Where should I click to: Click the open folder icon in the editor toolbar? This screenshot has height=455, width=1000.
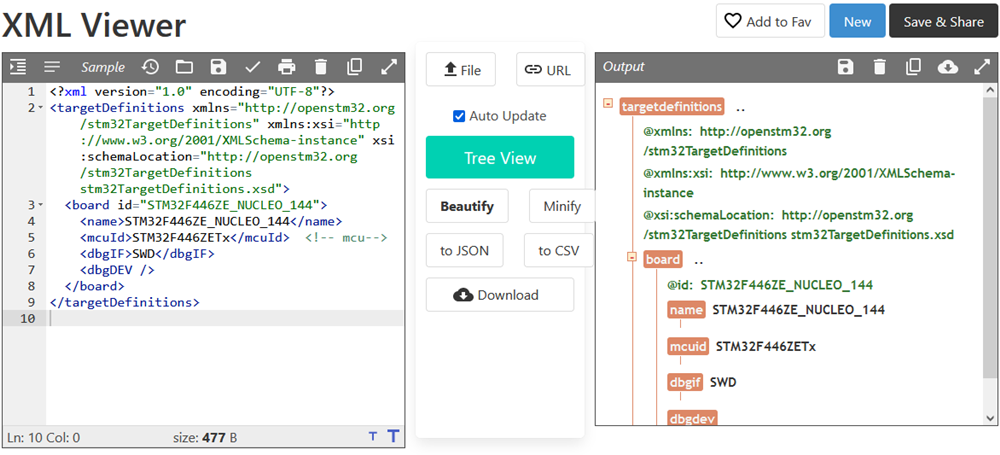coord(184,67)
